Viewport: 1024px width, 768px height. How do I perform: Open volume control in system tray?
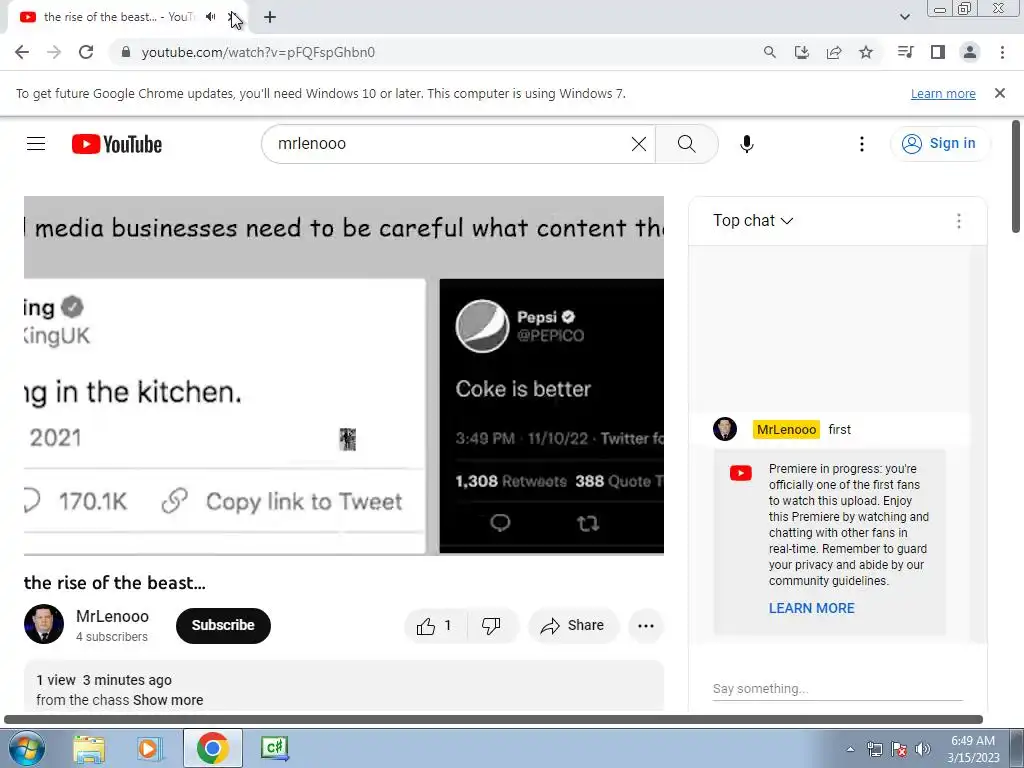point(922,749)
